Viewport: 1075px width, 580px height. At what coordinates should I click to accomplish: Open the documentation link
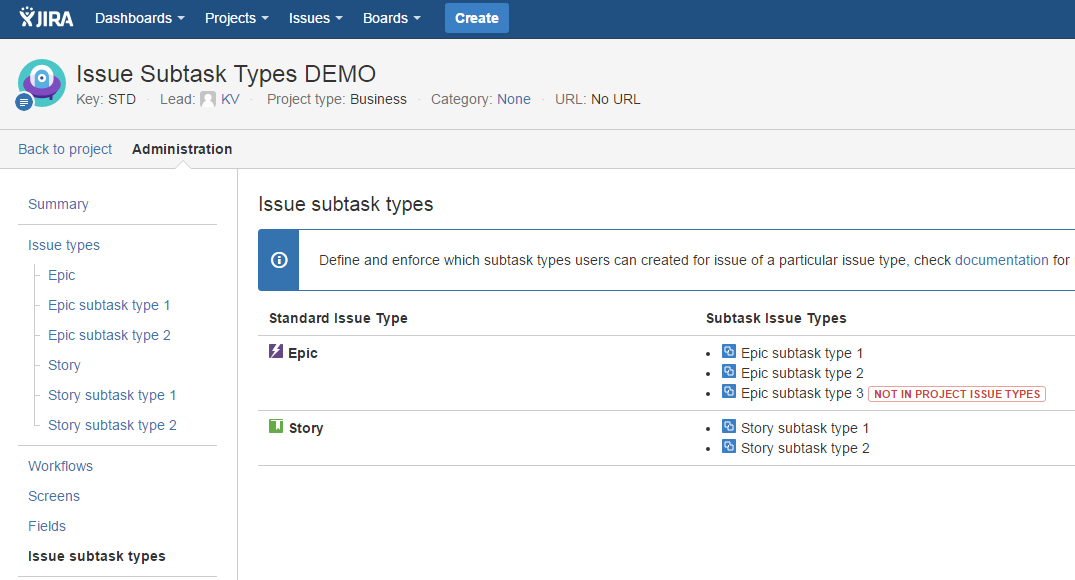1001,260
